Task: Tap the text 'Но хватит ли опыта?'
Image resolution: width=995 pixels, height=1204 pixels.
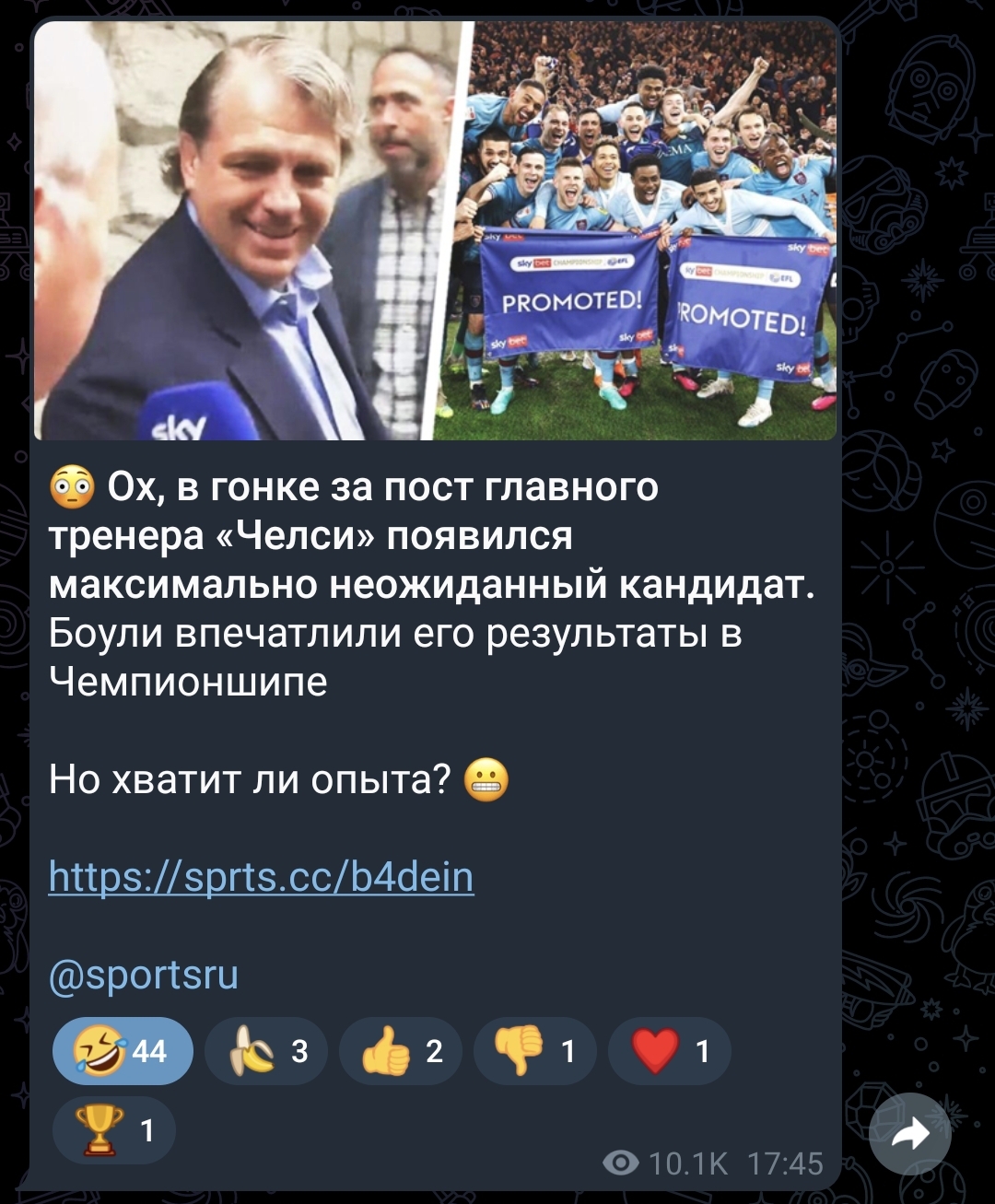Action: [x=250, y=779]
